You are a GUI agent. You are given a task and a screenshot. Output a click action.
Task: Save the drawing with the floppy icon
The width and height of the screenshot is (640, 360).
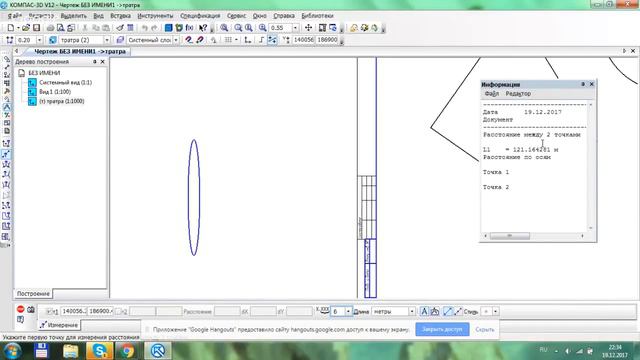pos(36,28)
